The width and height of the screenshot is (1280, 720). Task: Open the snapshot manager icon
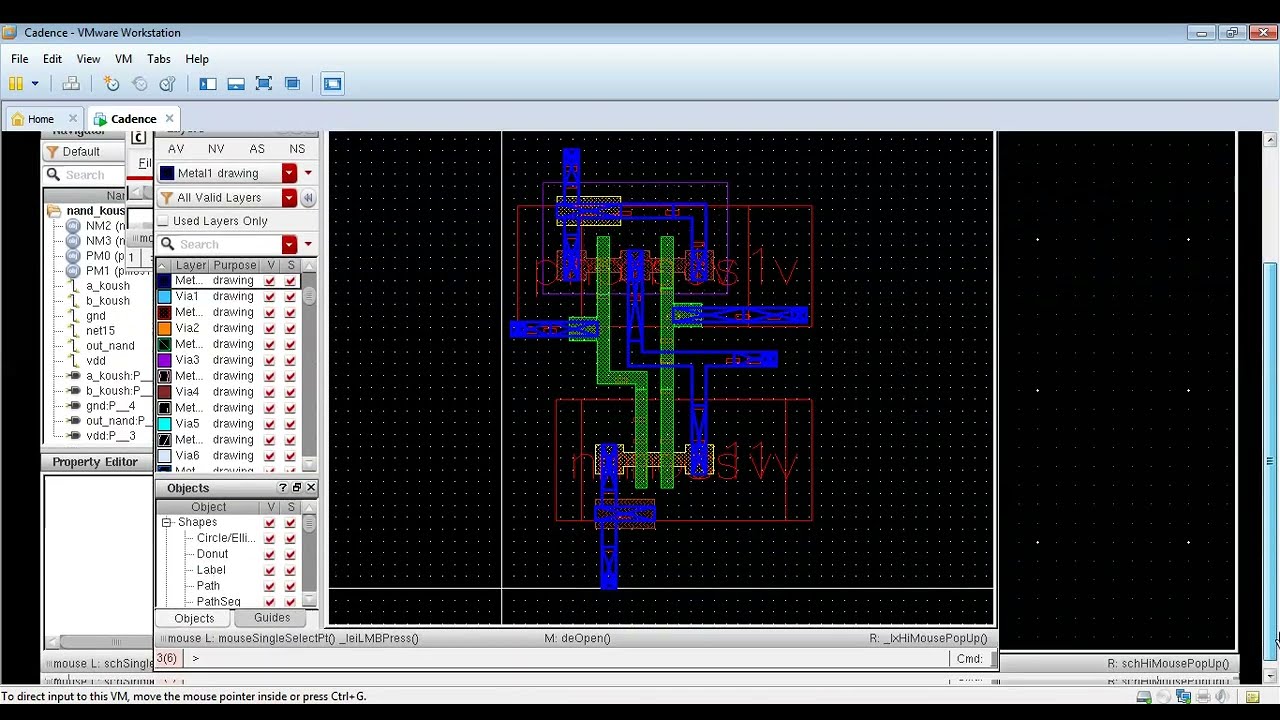(167, 84)
